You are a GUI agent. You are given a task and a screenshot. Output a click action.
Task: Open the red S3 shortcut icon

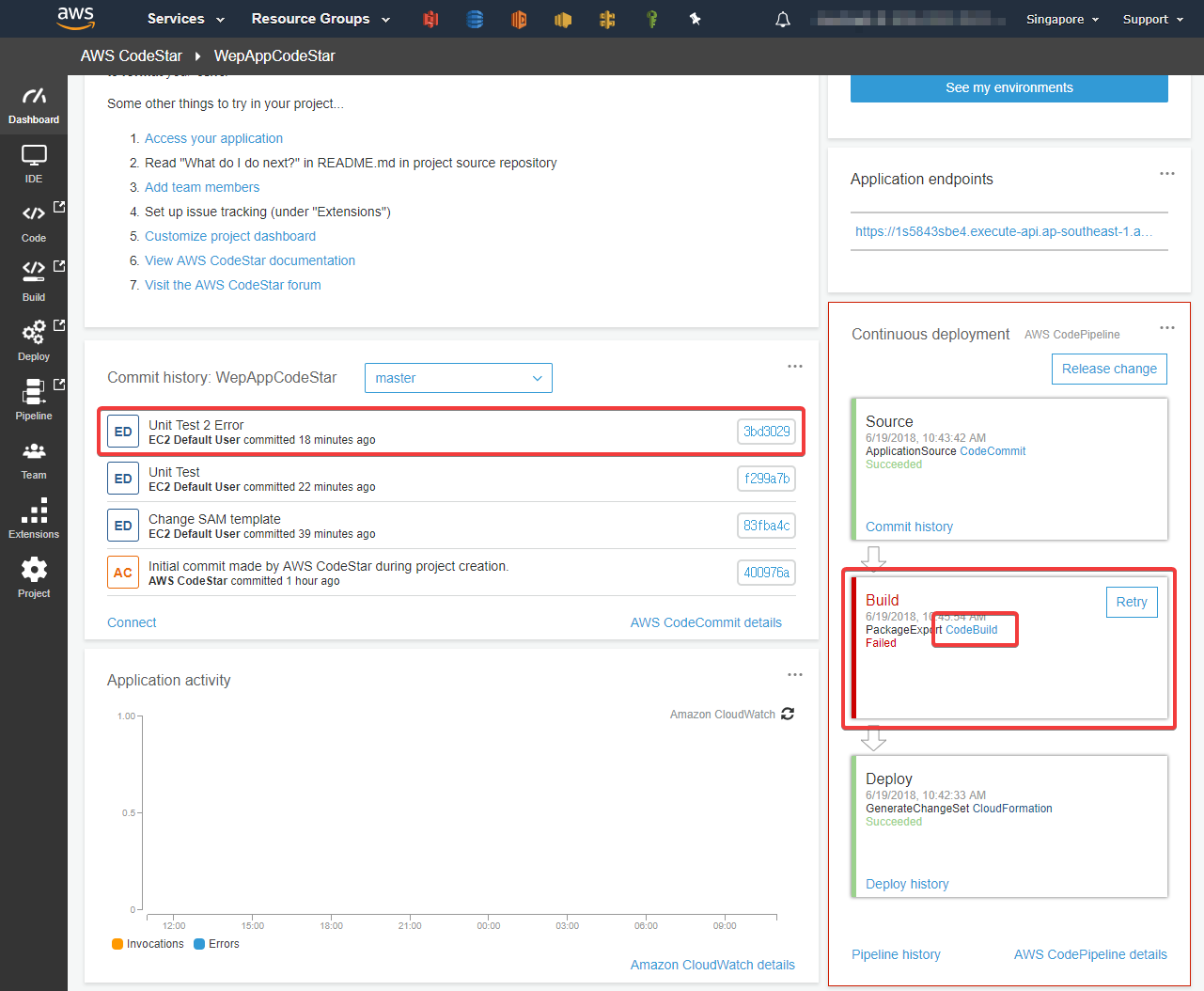(x=430, y=19)
